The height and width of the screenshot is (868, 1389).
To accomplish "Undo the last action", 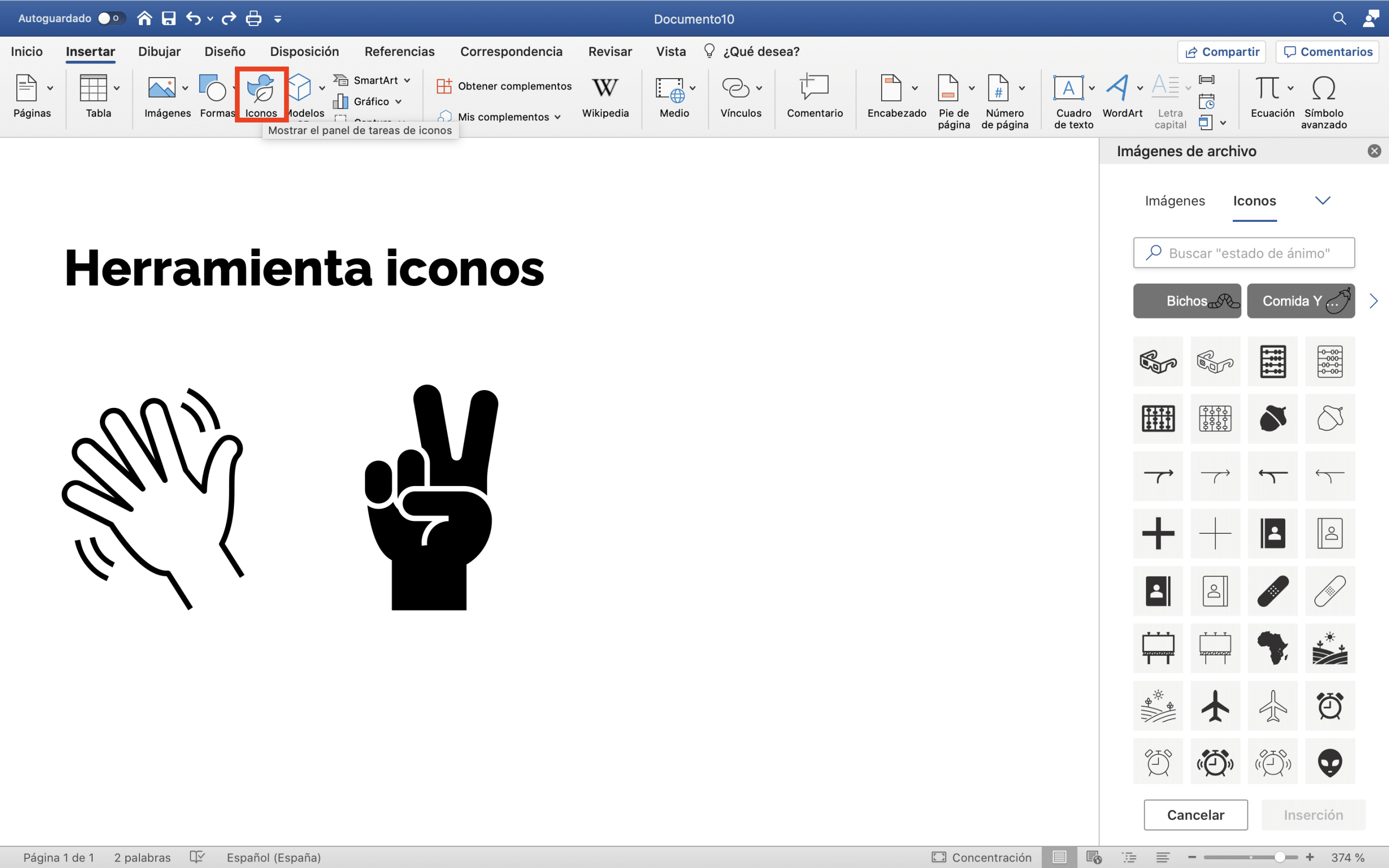I will pos(193,18).
